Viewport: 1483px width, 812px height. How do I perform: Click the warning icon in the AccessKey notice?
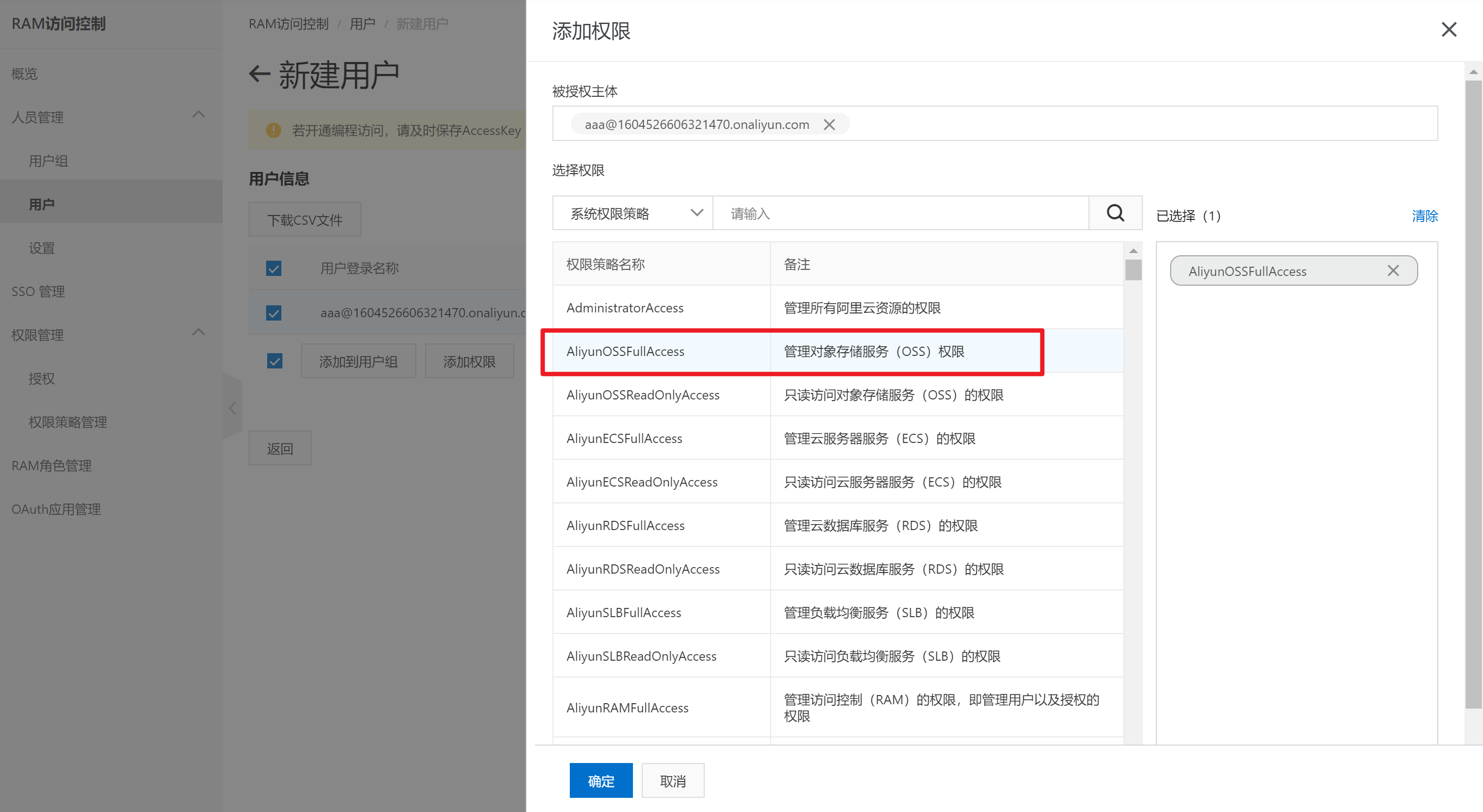coord(273,131)
